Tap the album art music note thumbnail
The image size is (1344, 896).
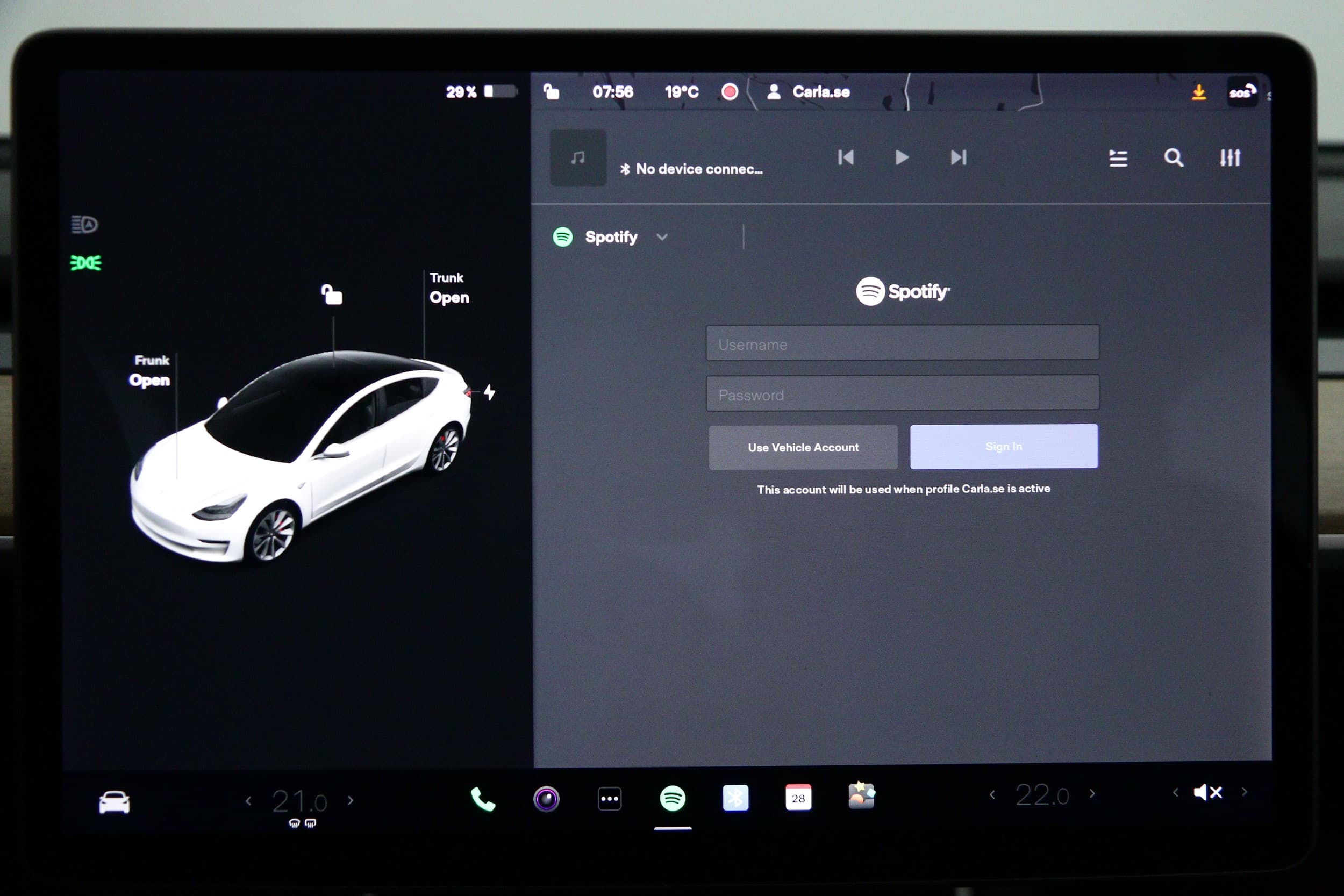pos(578,157)
